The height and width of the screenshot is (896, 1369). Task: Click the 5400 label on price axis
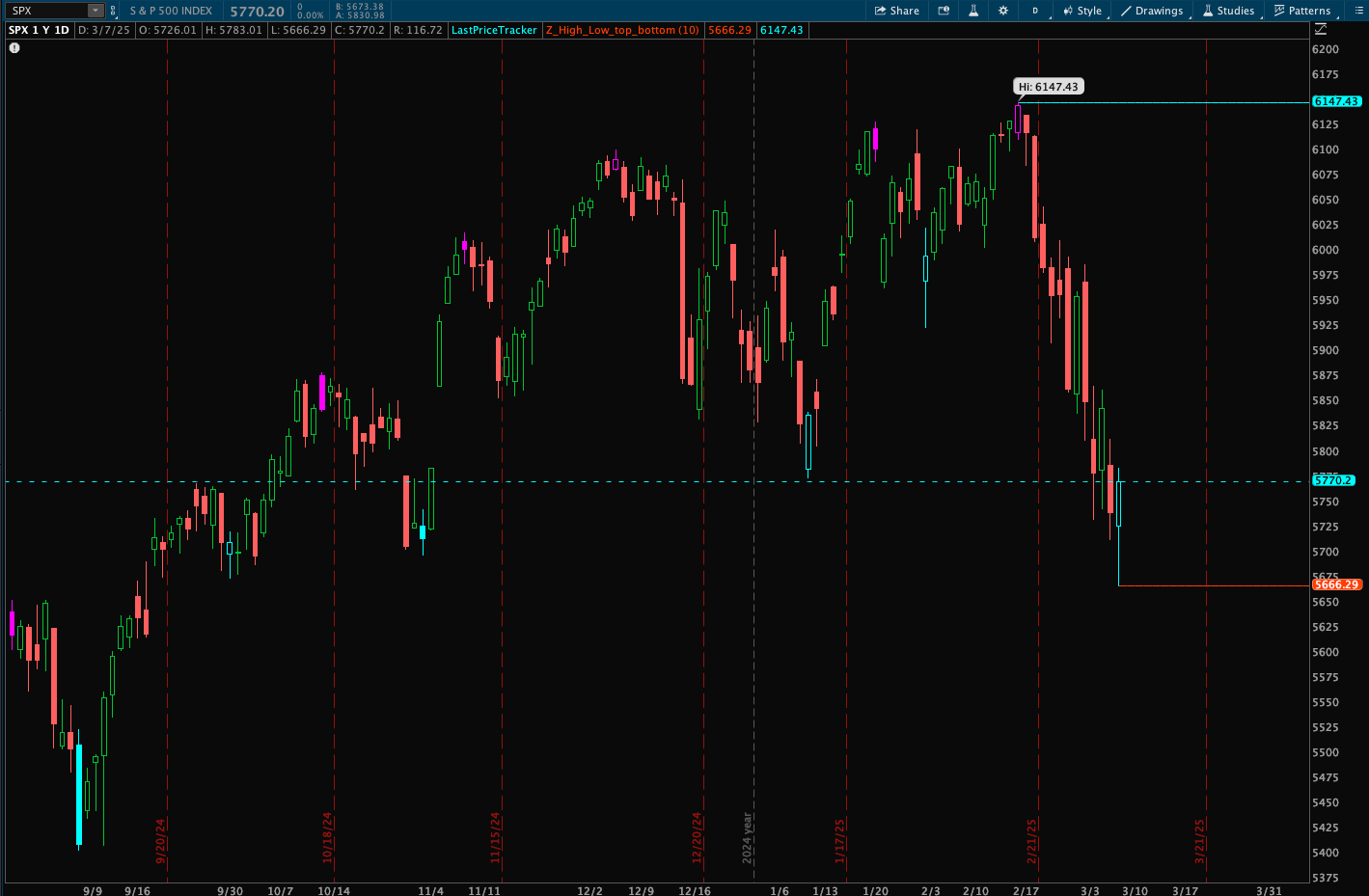click(x=1326, y=853)
